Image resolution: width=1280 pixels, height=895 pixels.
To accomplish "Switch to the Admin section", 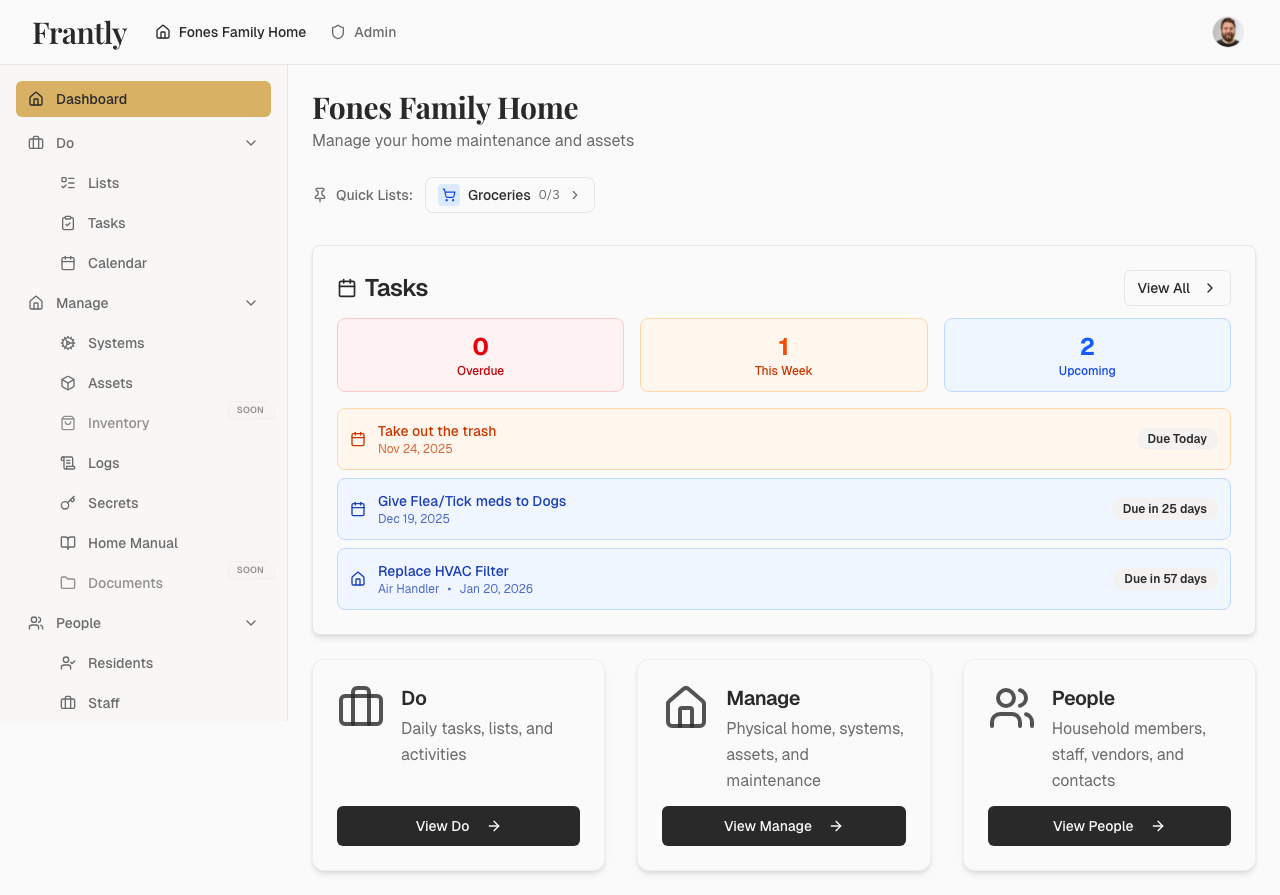I will click(363, 31).
